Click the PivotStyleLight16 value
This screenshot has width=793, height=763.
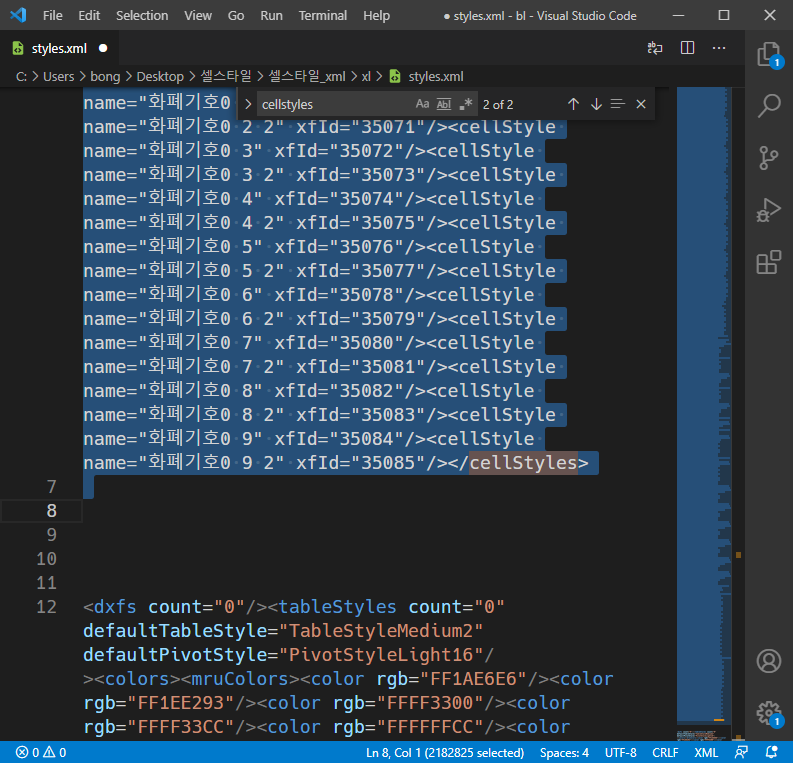[380, 655]
